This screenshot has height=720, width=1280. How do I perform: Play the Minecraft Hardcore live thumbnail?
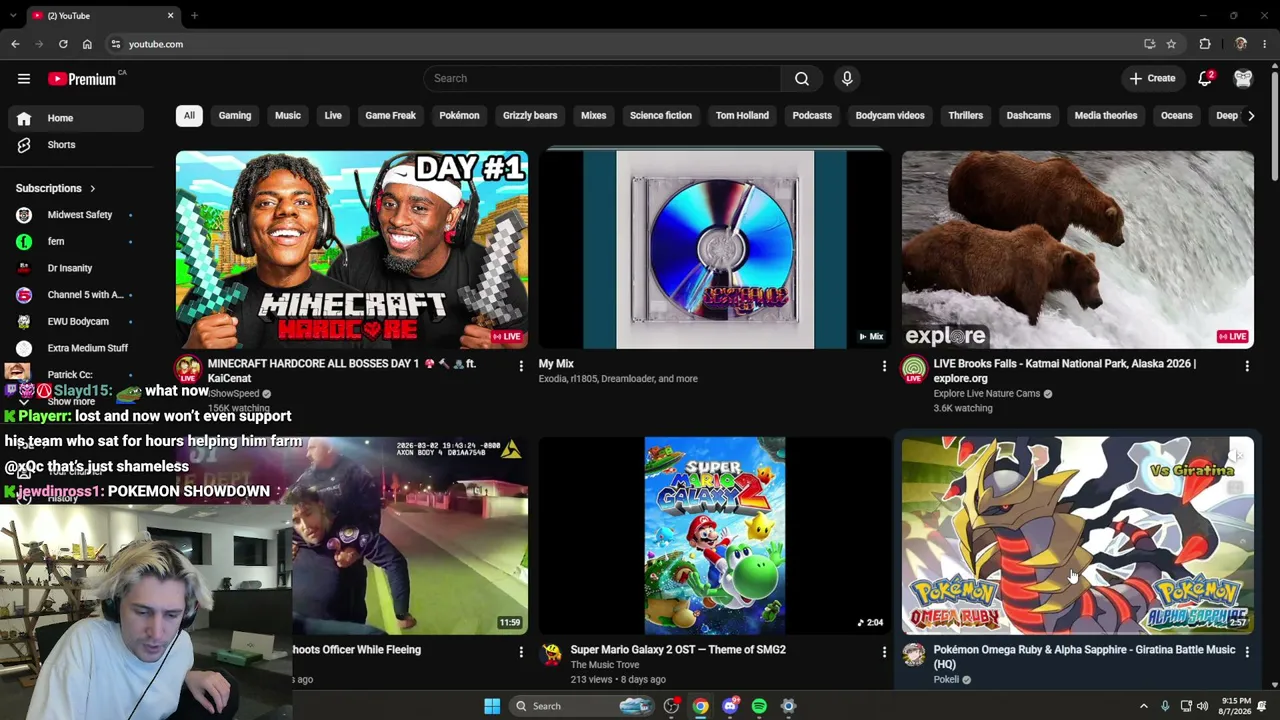[352, 250]
